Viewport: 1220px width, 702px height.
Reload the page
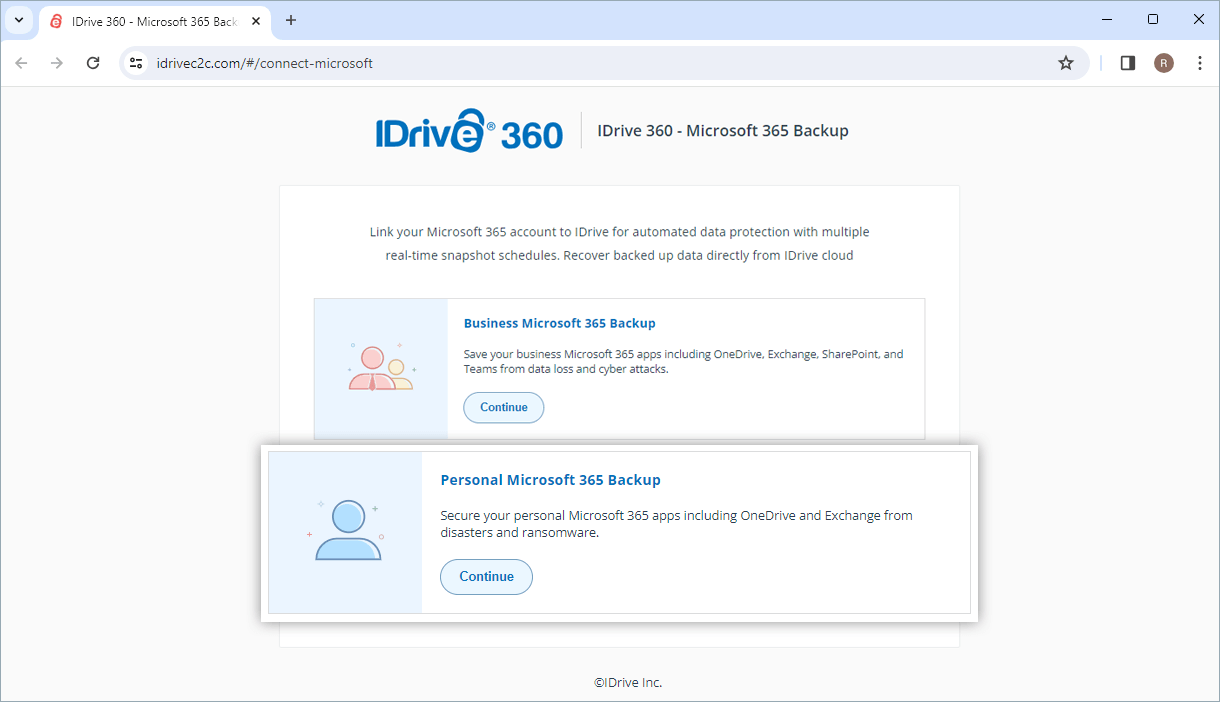point(93,63)
